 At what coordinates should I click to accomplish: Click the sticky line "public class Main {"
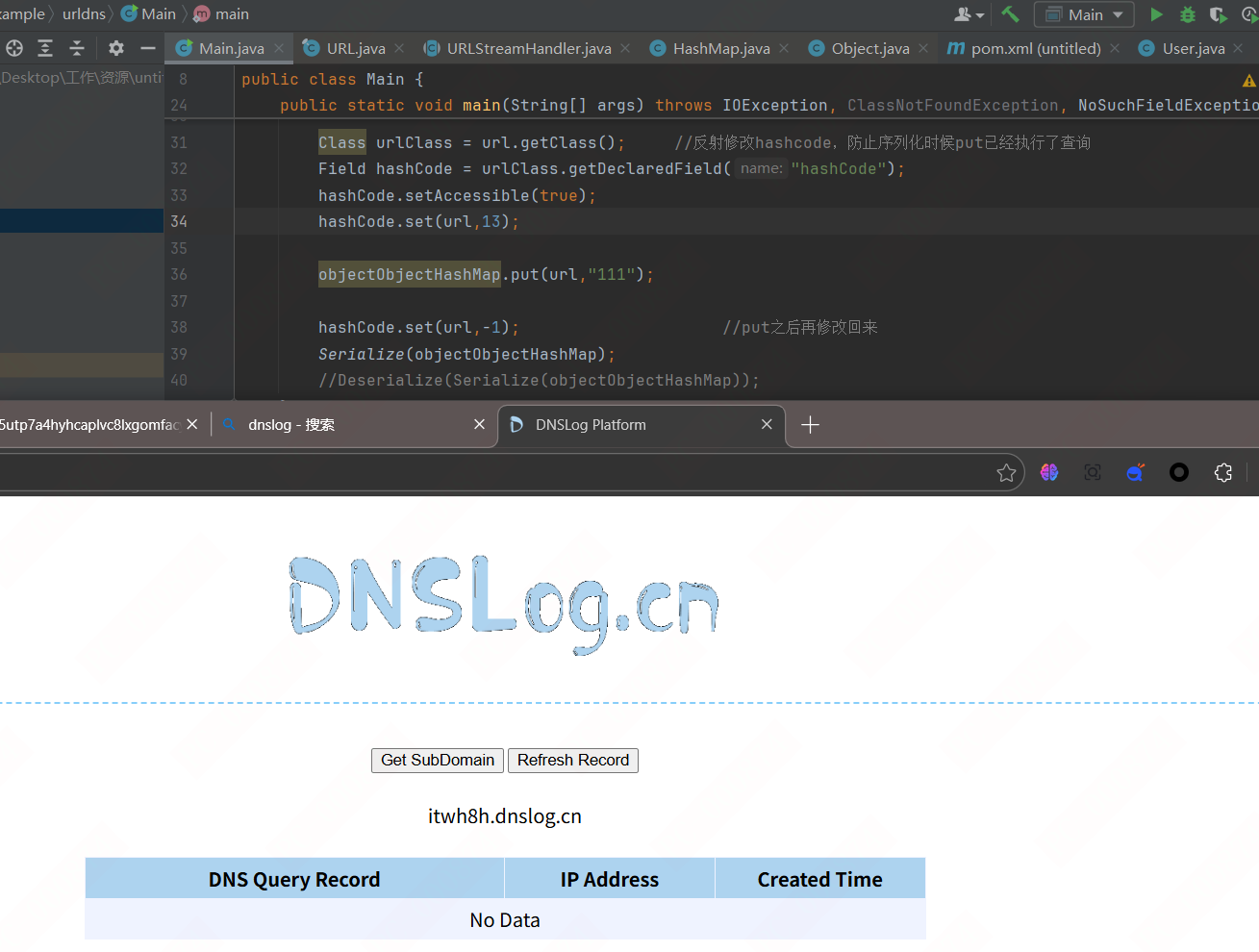[x=333, y=79]
